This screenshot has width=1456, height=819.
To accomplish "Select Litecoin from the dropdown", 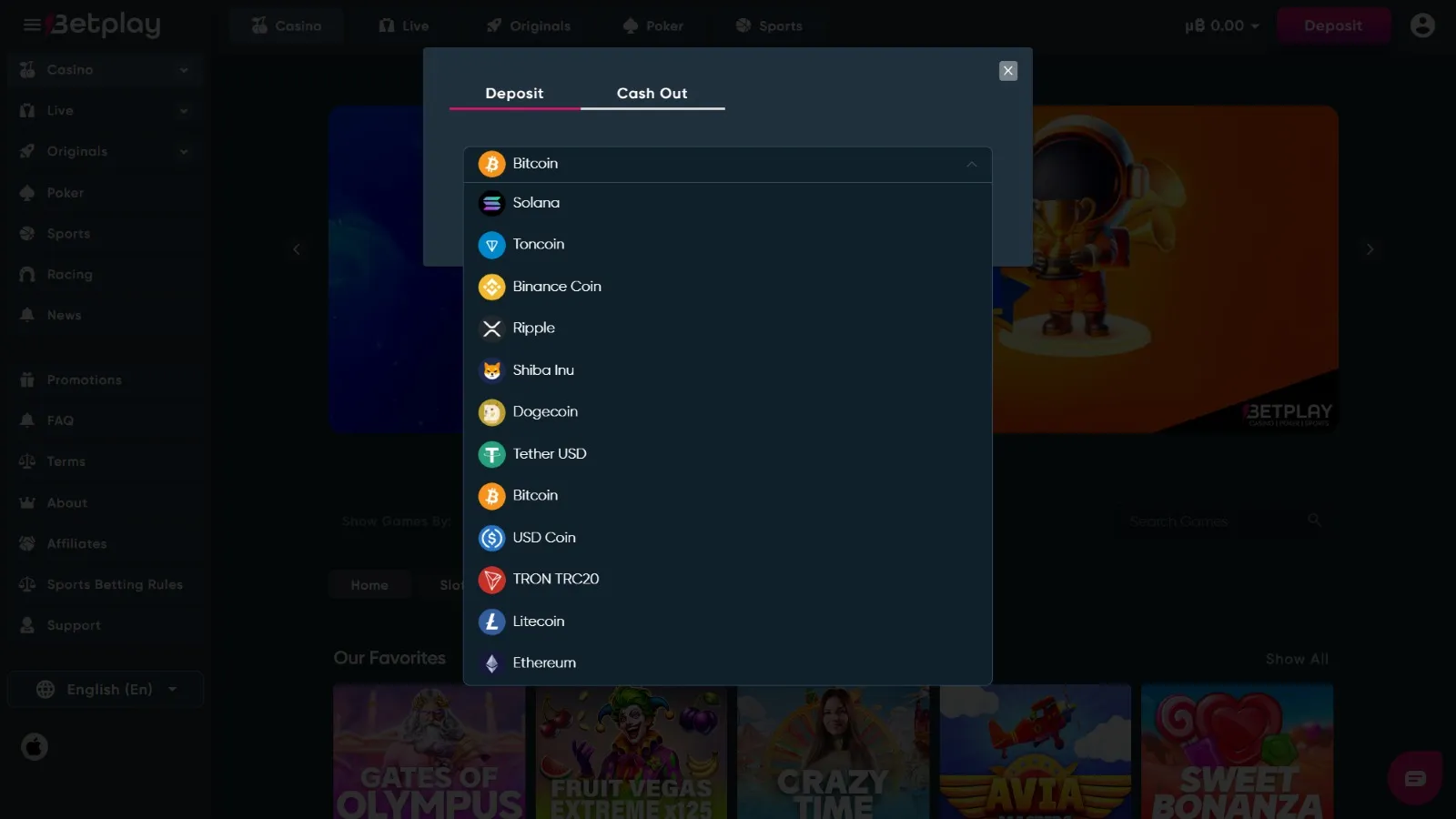I will [x=538, y=622].
